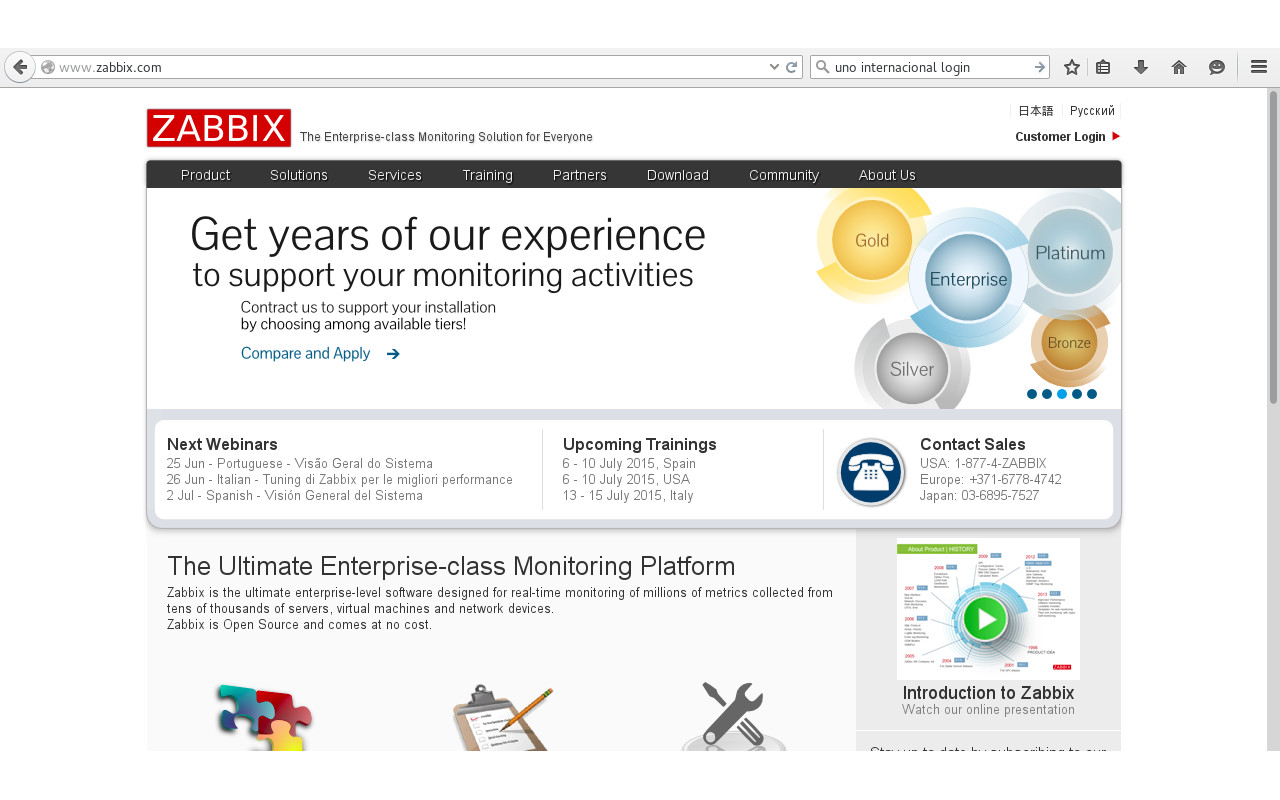1280x800 pixels.
Task: Open the downloads arrow icon
Action: (1141, 67)
